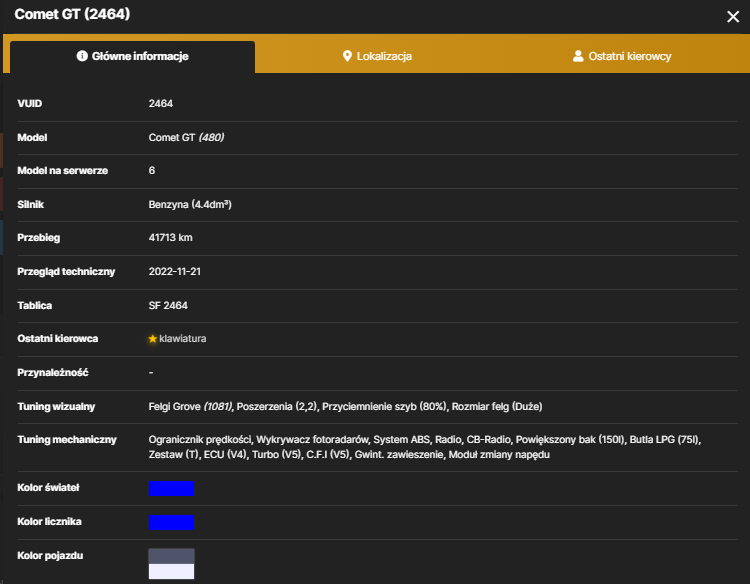The width and height of the screenshot is (750, 584).
Task: Click the map pin icon beside Lokalizacja
Action: click(347, 56)
